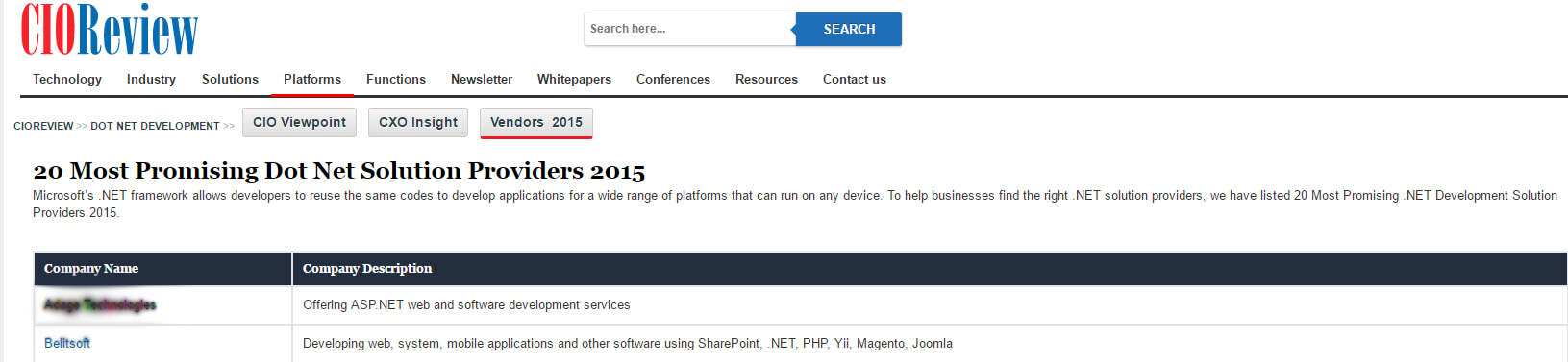1568x362 pixels.
Task: Go to the Newsletter page
Action: click(482, 80)
